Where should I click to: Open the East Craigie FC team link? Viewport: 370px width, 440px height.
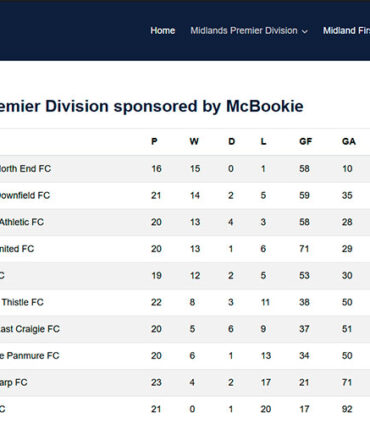tap(30, 329)
